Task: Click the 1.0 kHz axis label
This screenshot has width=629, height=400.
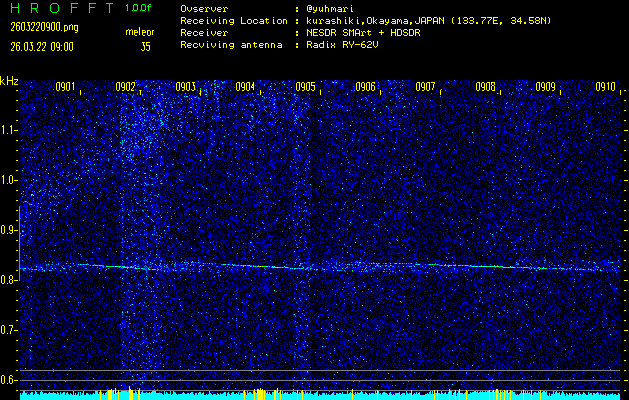Action: [8, 181]
